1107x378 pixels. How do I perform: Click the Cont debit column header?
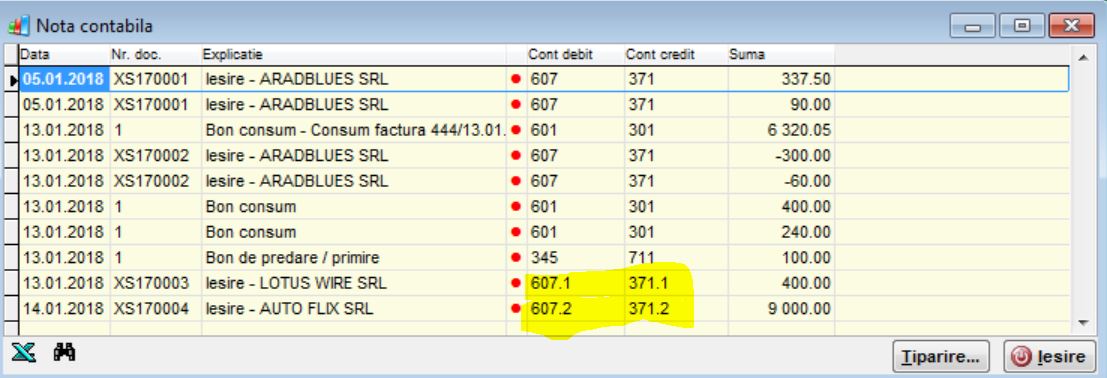point(575,54)
